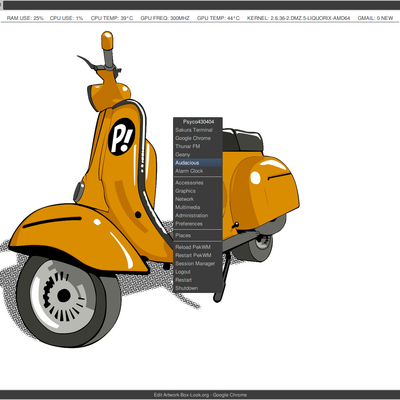Launch Sakura Terminal from the menu

coord(198,130)
